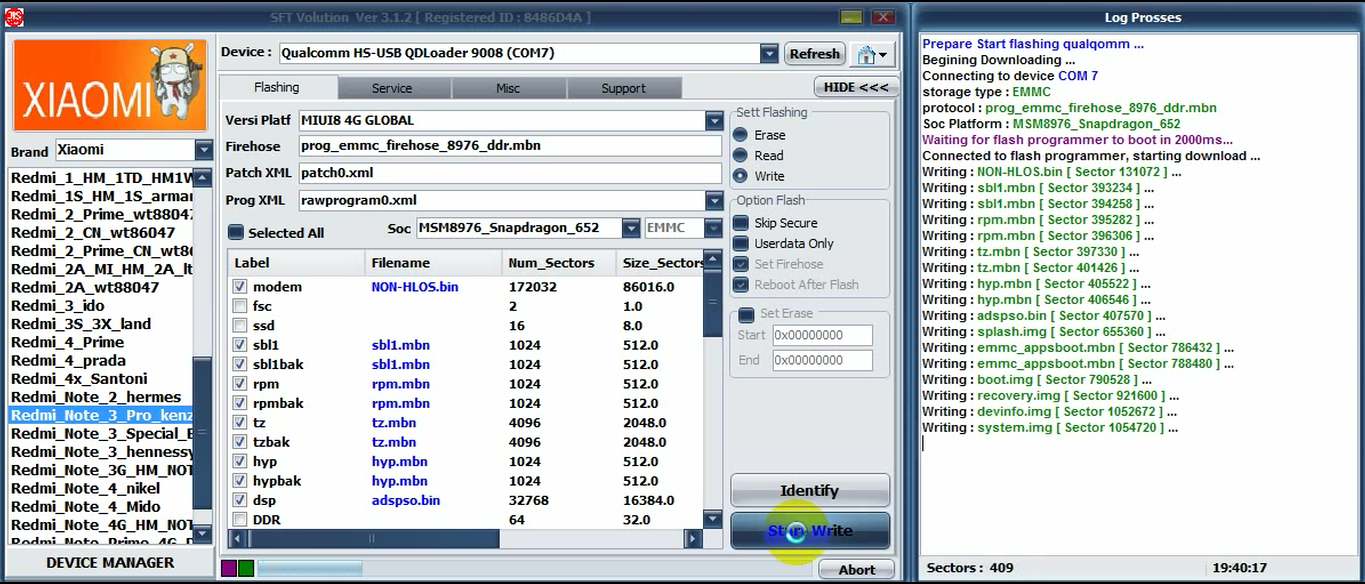Toggle Userdata Only option
The width and height of the screenshot is (1365, 584).
pos(741,243)
